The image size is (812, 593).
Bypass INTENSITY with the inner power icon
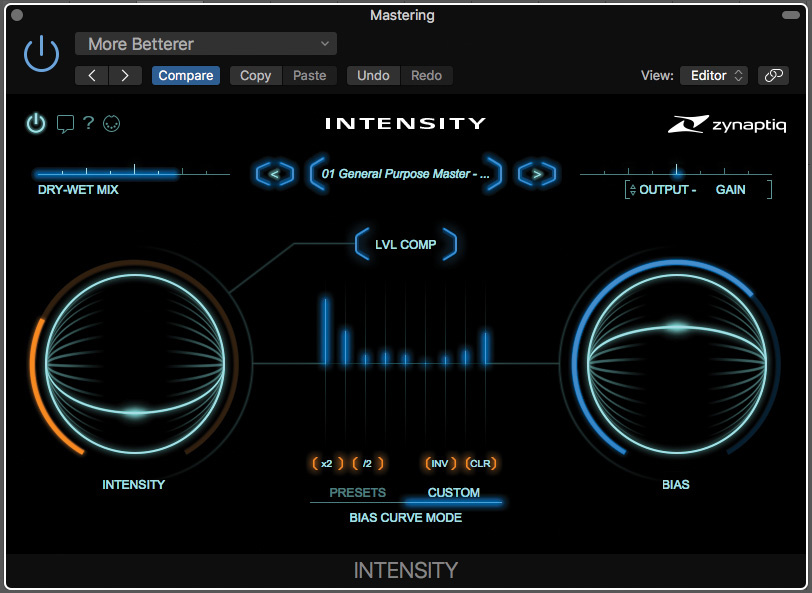click(x=36, y=124)
